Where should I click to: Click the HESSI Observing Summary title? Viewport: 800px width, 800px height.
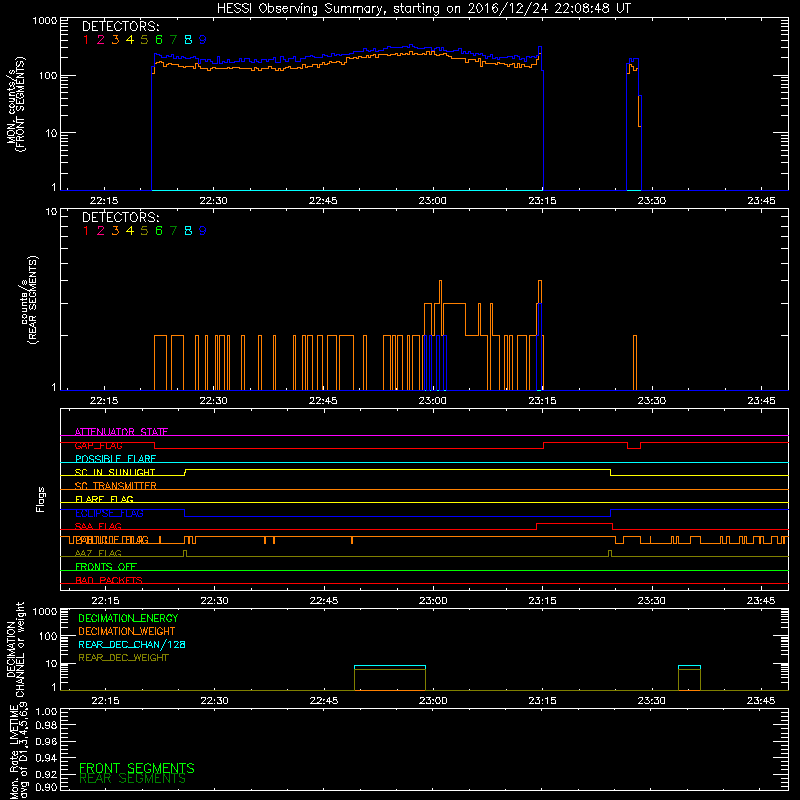point(424,9)
